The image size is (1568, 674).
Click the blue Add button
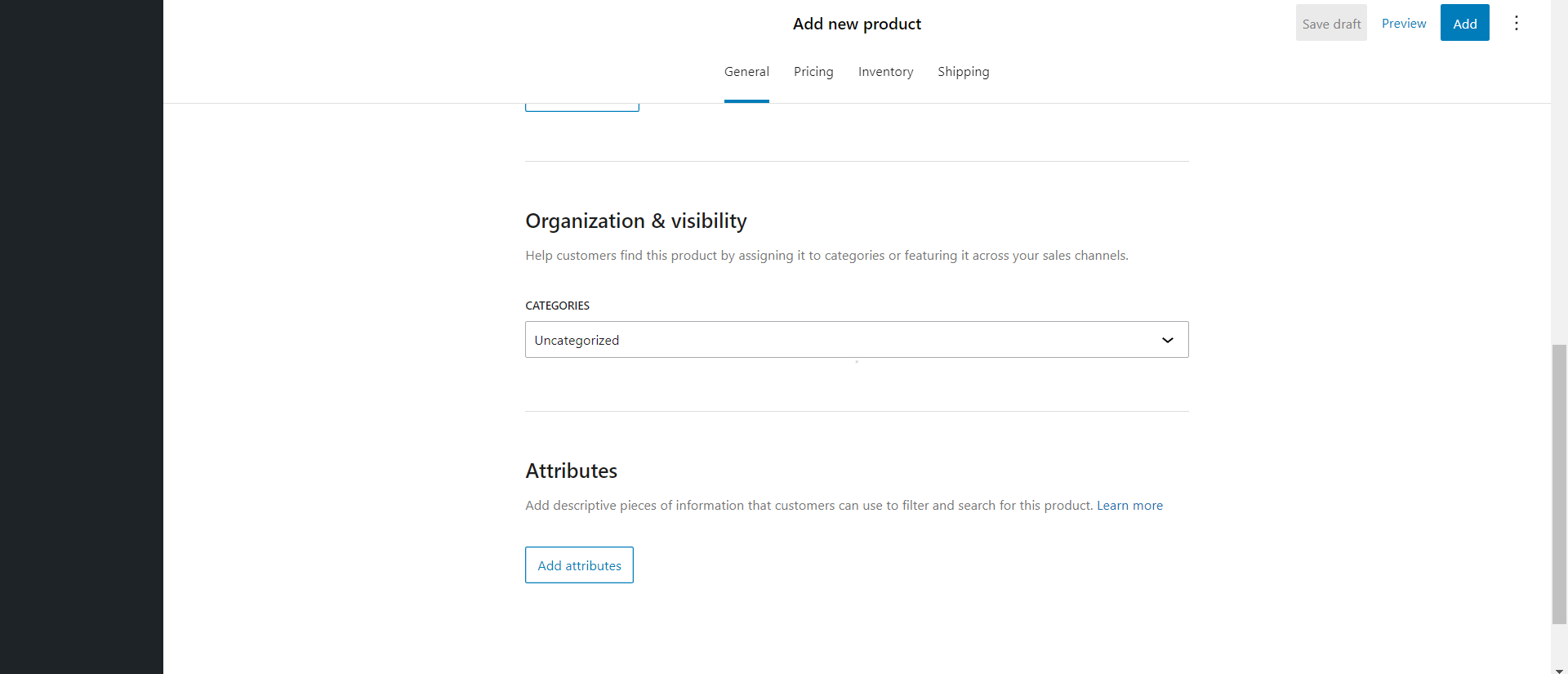[1464, 23]
